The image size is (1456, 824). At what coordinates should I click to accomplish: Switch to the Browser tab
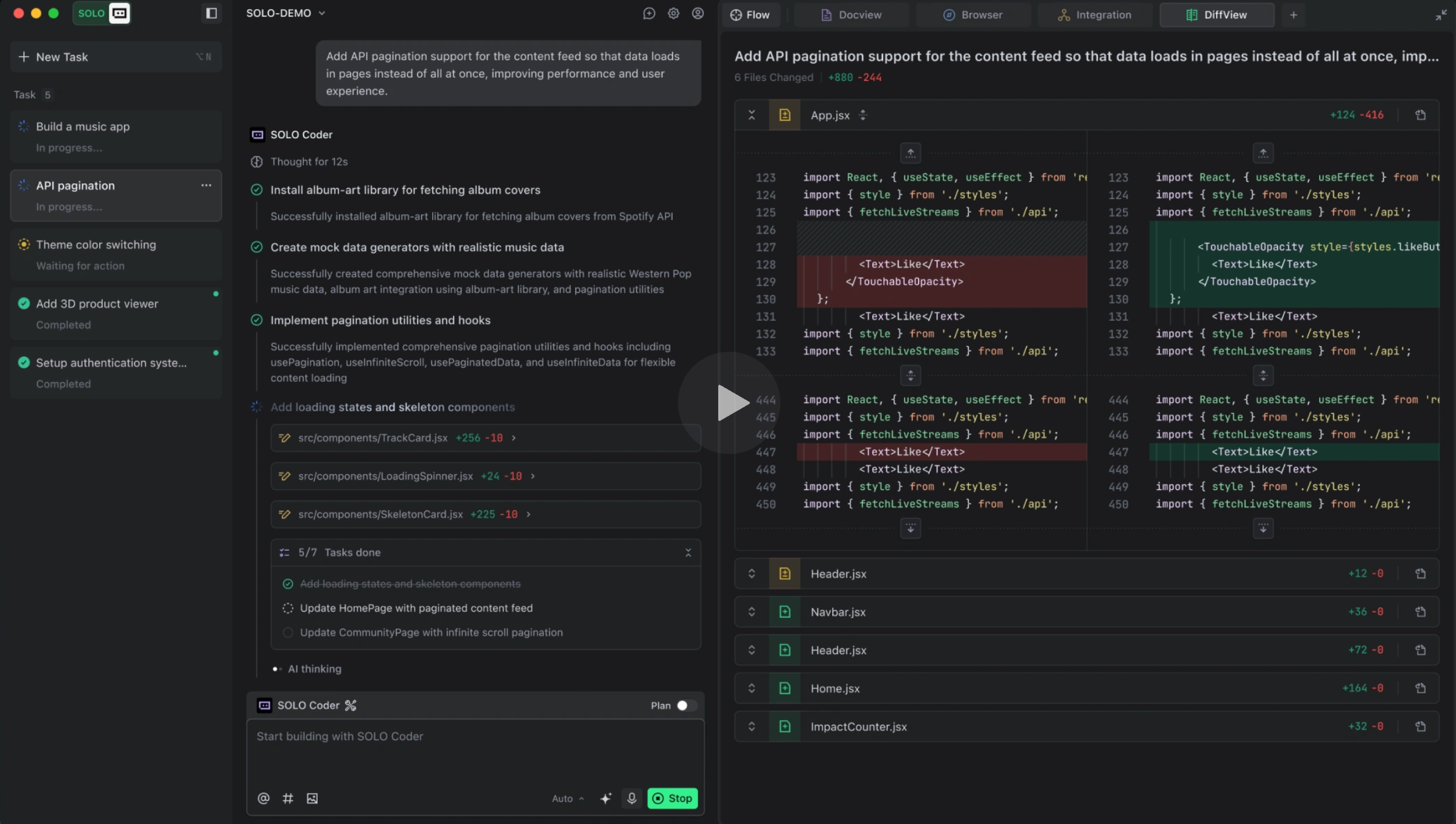coord(973,15)
